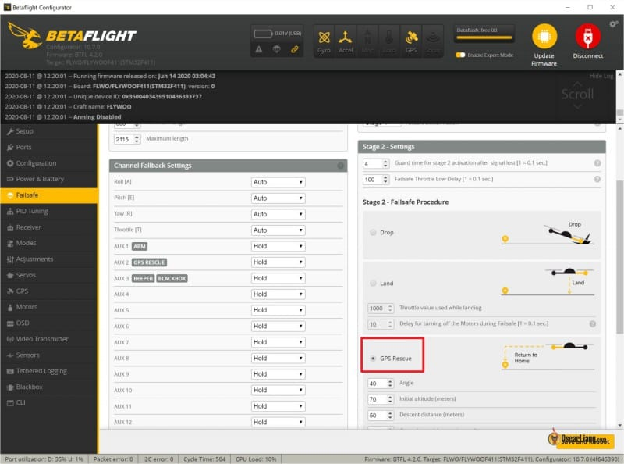Click the log panel scrollbar
The image size is (624, 464).
coord(620,113)
